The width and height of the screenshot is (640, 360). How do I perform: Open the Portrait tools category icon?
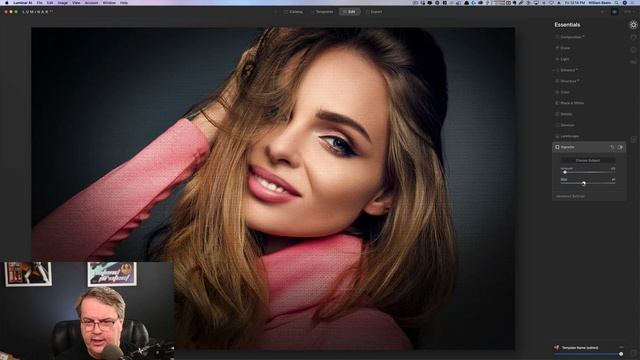point(633,50)
